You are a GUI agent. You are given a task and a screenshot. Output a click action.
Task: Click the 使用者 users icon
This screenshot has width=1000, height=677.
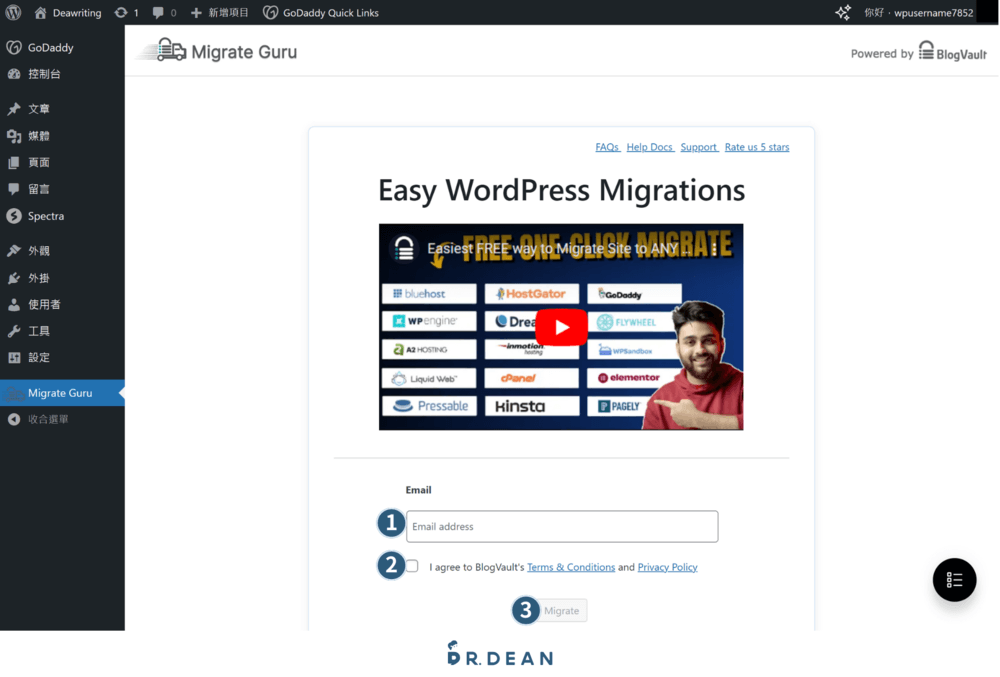(x=14, y=305)
